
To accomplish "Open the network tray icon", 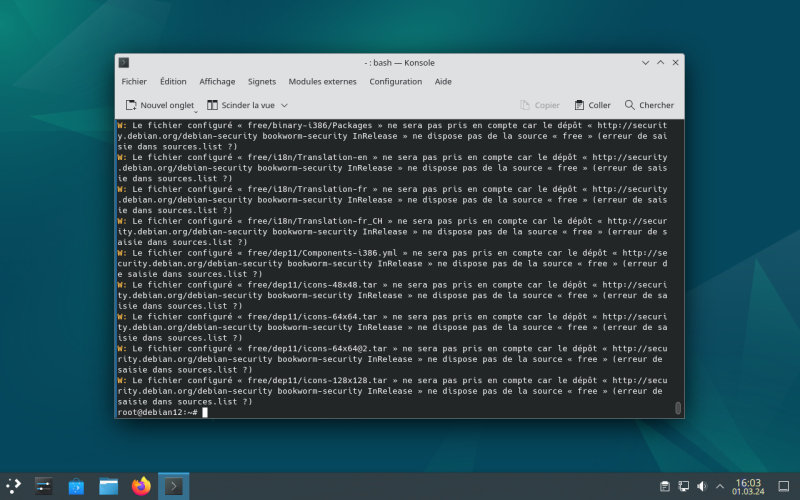I will coord(683,486).
